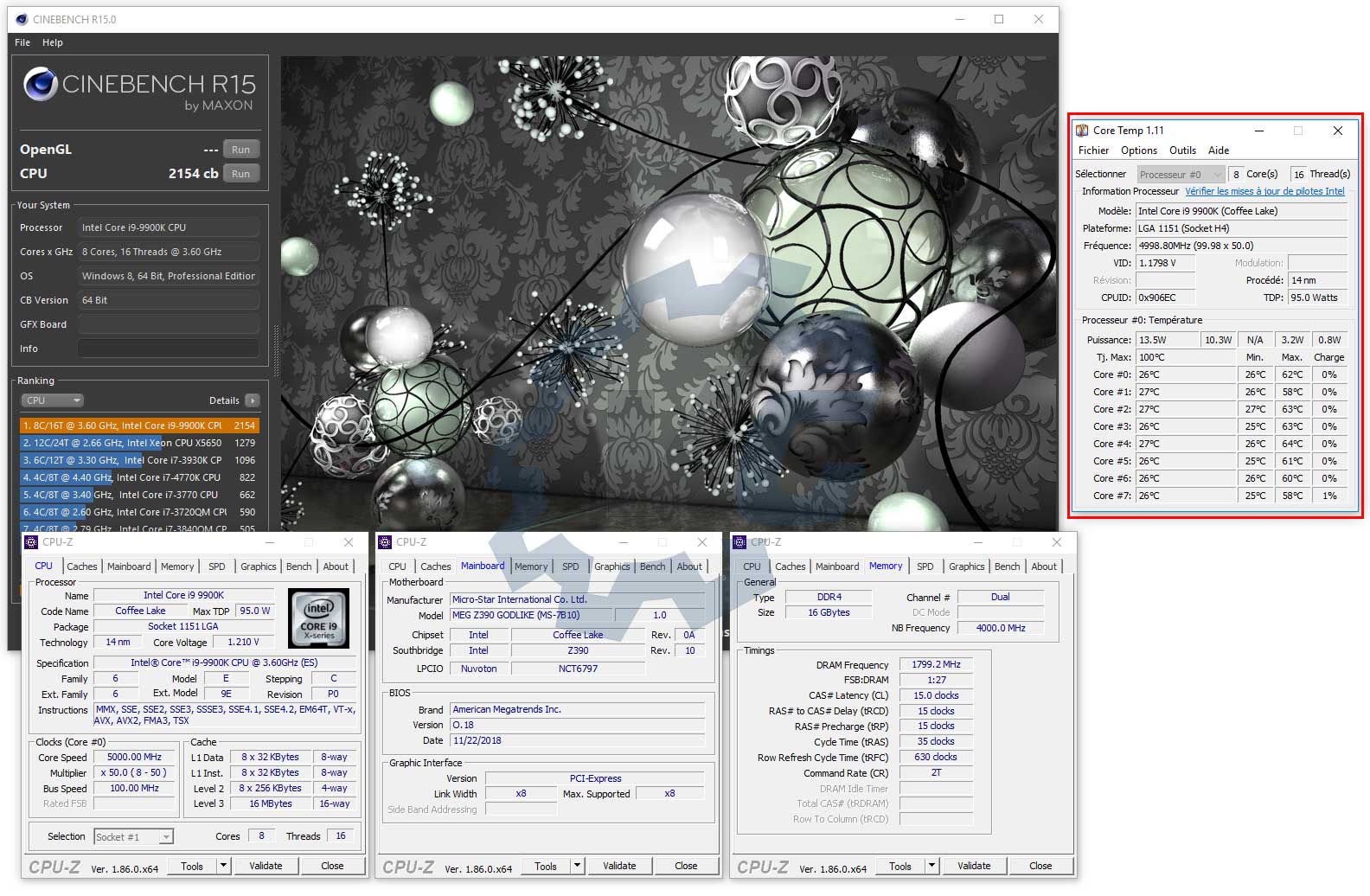Click the rendered spheres benchmark image

669,294
